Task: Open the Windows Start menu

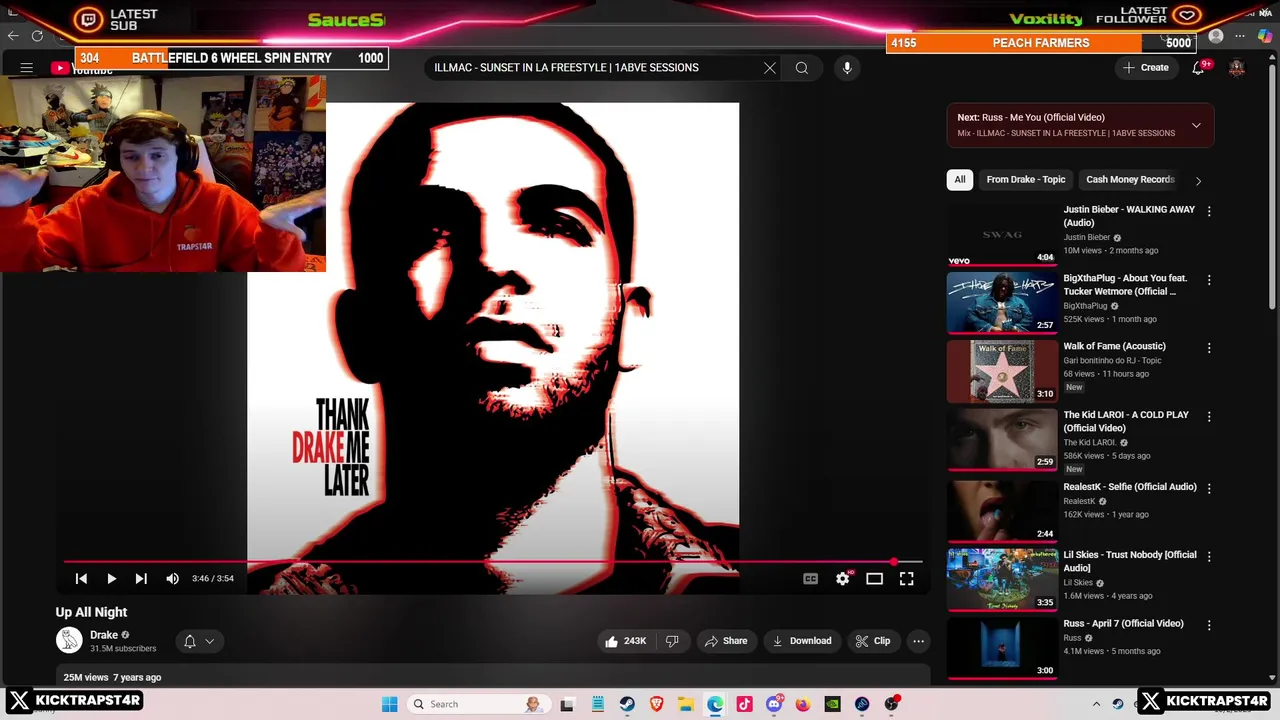Action: click(390, 704)
